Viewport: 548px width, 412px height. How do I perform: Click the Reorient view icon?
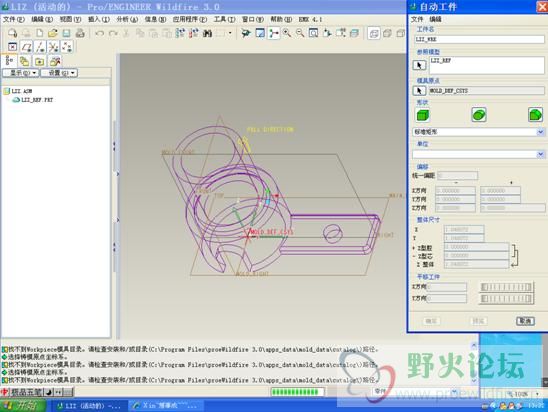point(327,33)
